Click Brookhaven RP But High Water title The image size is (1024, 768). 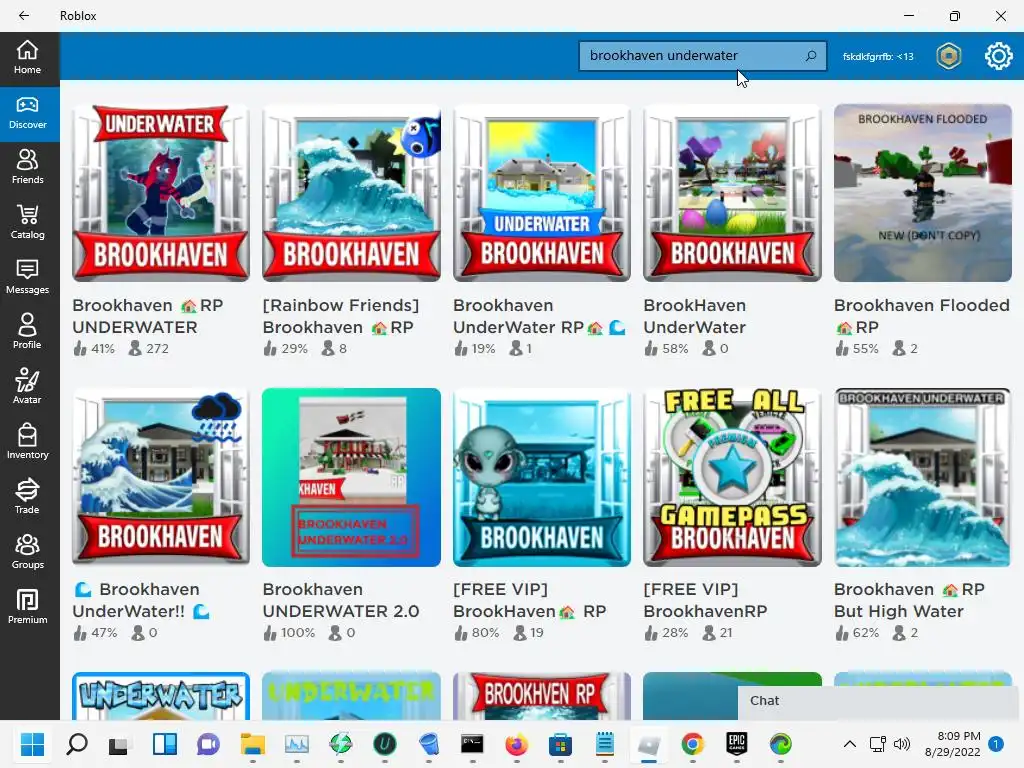click(x=909, y=600)
